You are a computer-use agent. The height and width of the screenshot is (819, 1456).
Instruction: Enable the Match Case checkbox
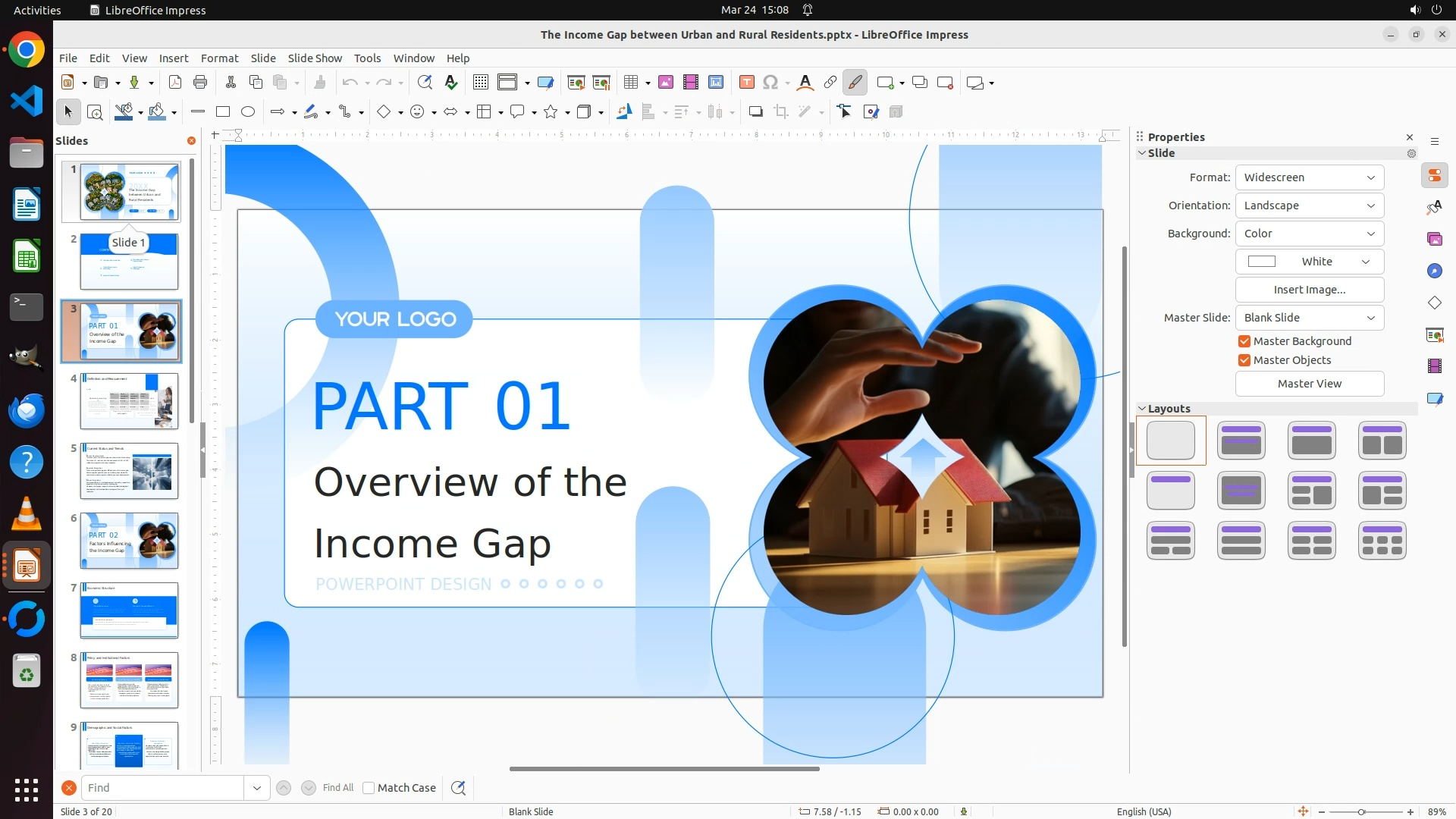369,788
